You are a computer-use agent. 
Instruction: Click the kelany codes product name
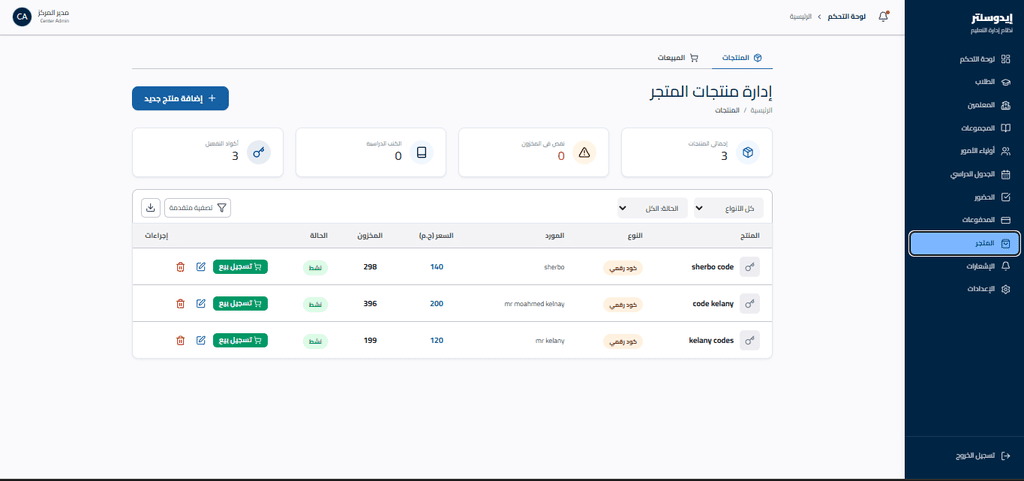pos(711,340)
